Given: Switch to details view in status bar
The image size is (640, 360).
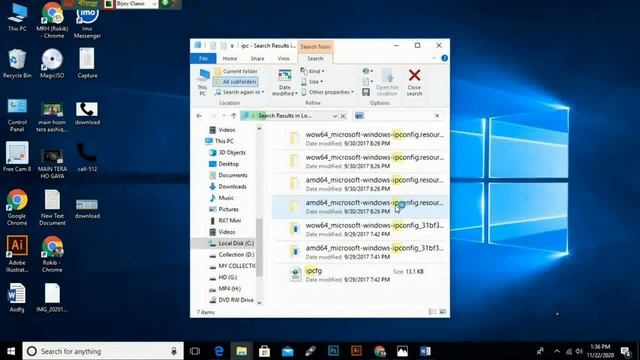Looking at the screenshot, I should click(x=432, y=312).
